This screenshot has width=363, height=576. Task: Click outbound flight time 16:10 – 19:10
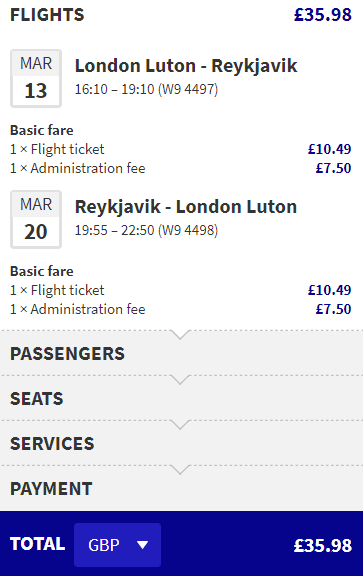(x=114, y=89)
